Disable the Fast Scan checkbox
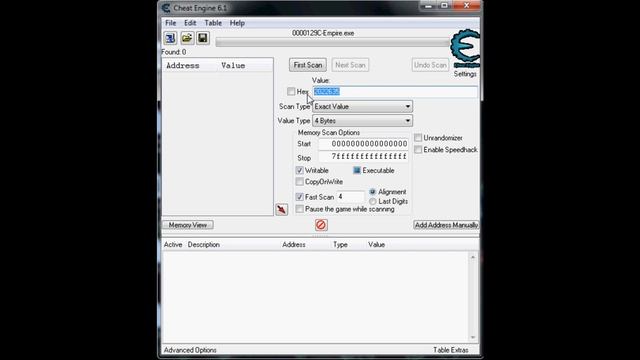 coord(300,197)
